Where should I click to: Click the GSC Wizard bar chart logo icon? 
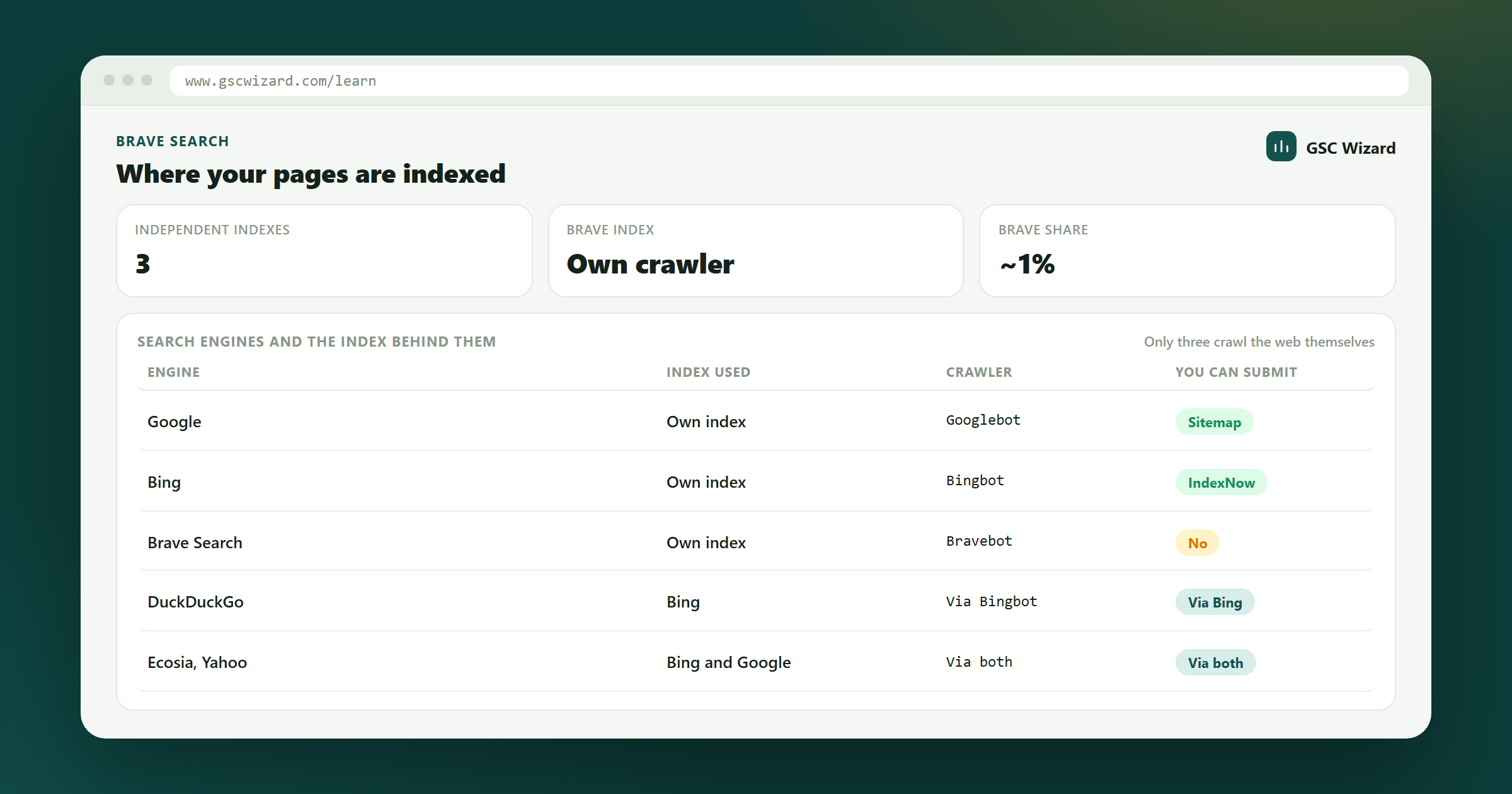click(x=1281, y=147)
